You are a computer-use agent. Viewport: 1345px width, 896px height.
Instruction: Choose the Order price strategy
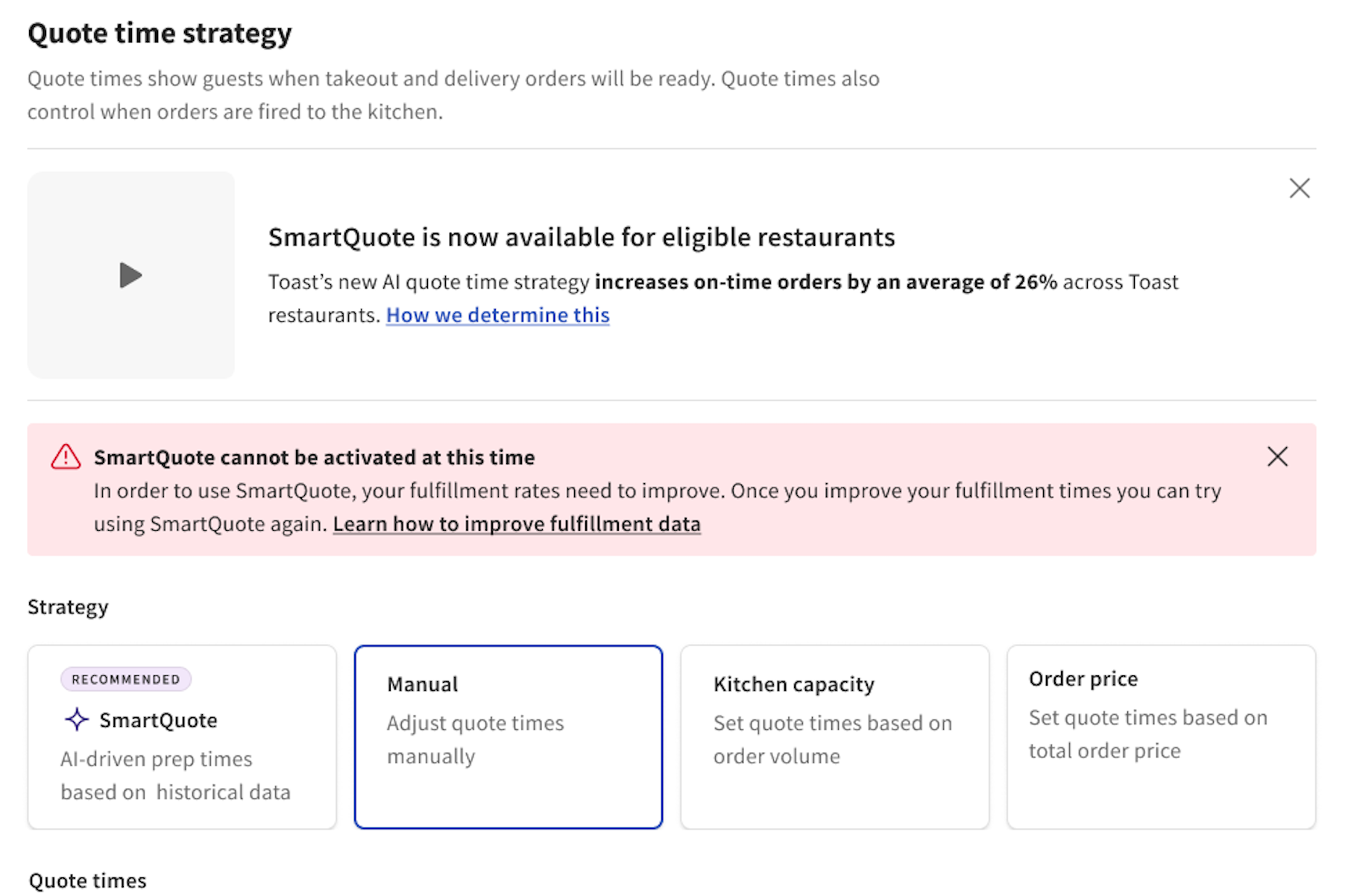tap(1160, 736)
